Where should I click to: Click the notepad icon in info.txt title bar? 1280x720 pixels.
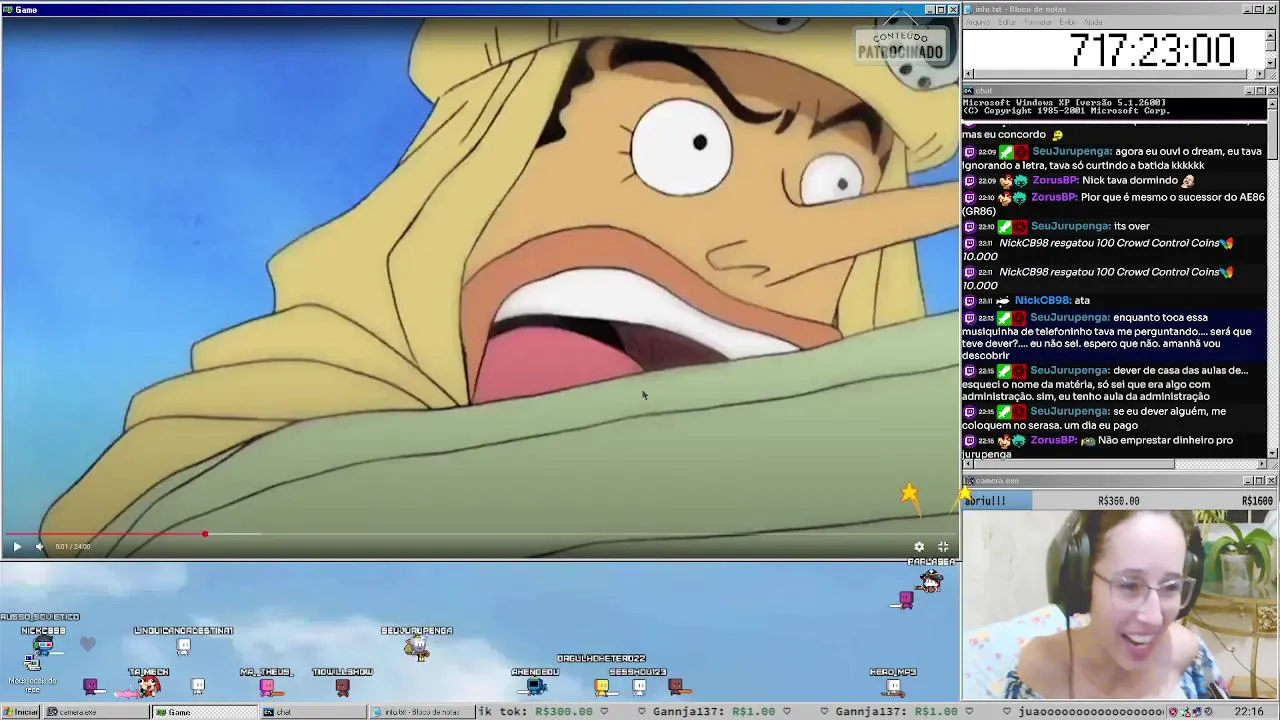[x=969, y=9]
